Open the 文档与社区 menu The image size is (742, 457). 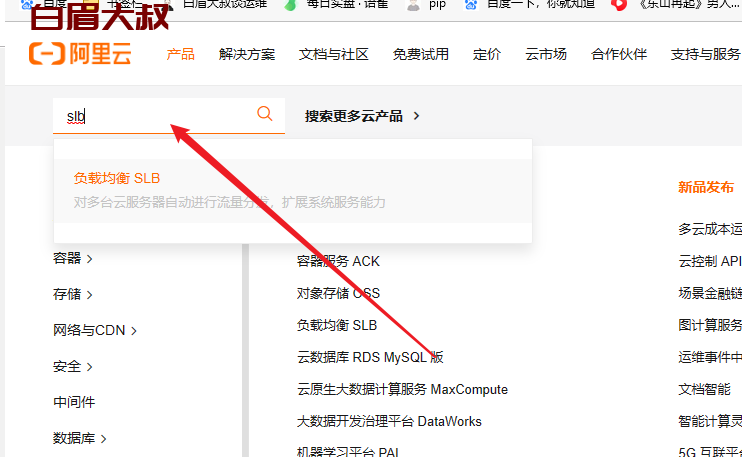(334, 54)
